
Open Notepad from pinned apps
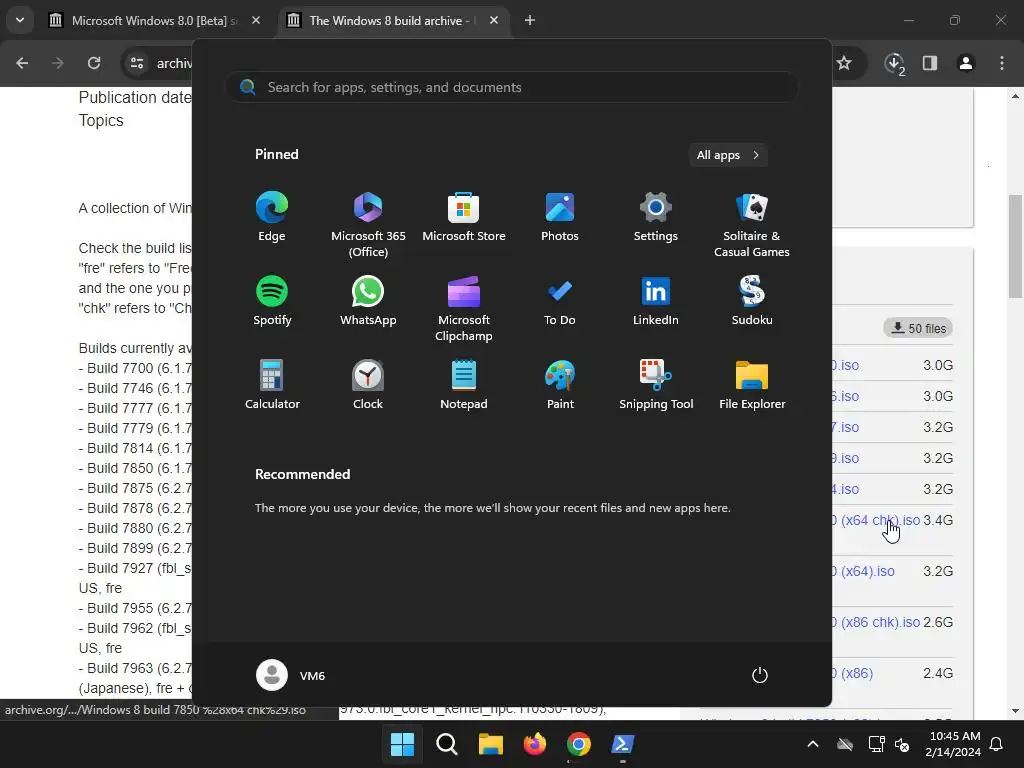click(464, 385)
